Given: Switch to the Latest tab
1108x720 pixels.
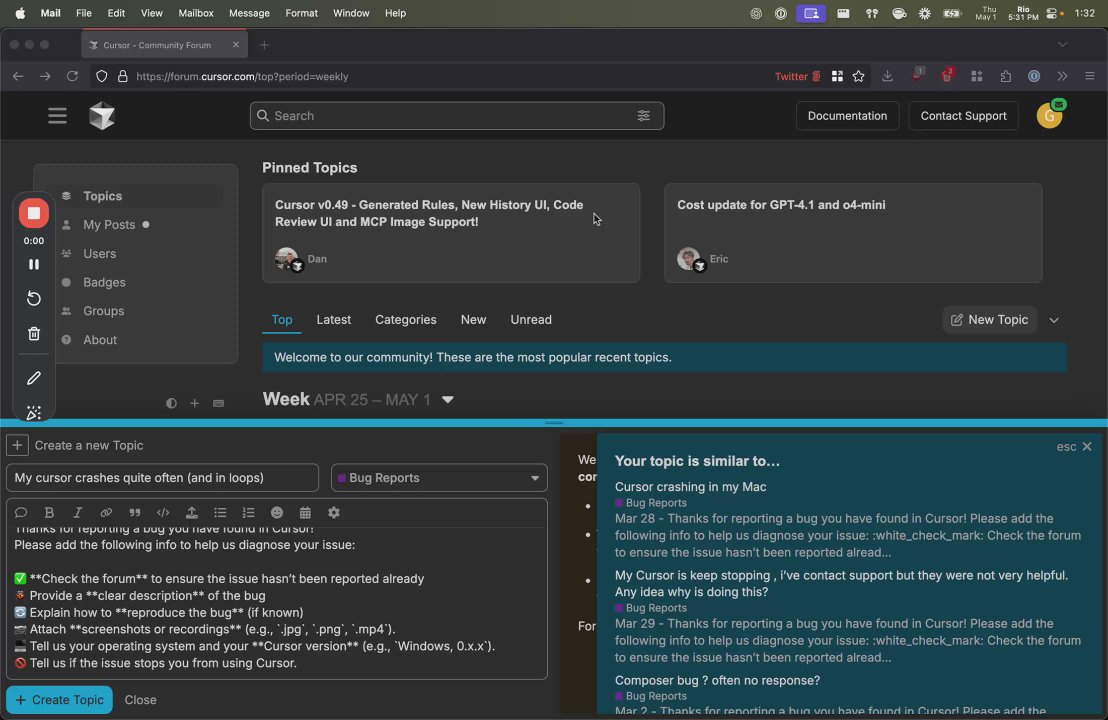Looking at the screenshot, I should 334,319.
